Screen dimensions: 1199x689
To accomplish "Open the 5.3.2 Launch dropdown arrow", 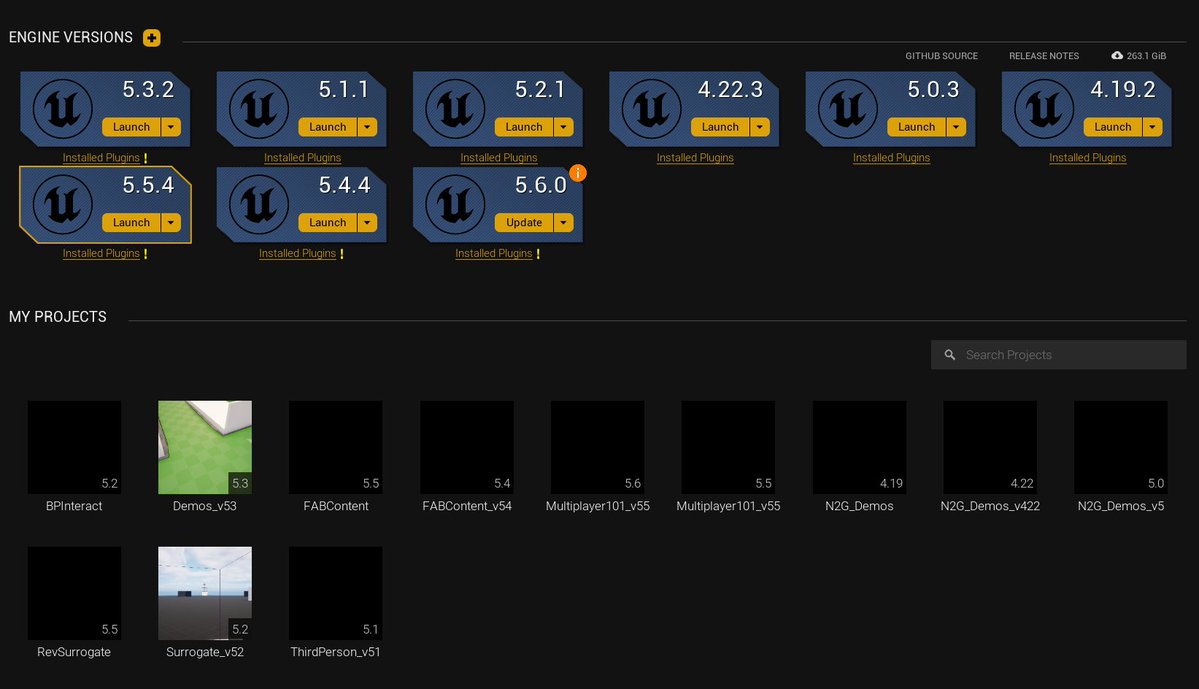I will coord(171,127).
